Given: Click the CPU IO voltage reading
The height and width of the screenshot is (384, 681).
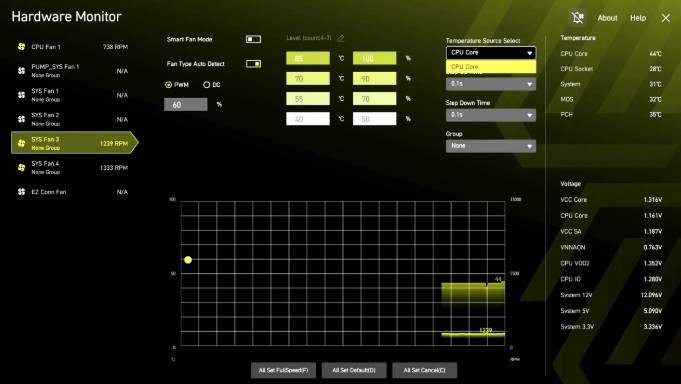Looking at the screenshot, I should [653, 279].
